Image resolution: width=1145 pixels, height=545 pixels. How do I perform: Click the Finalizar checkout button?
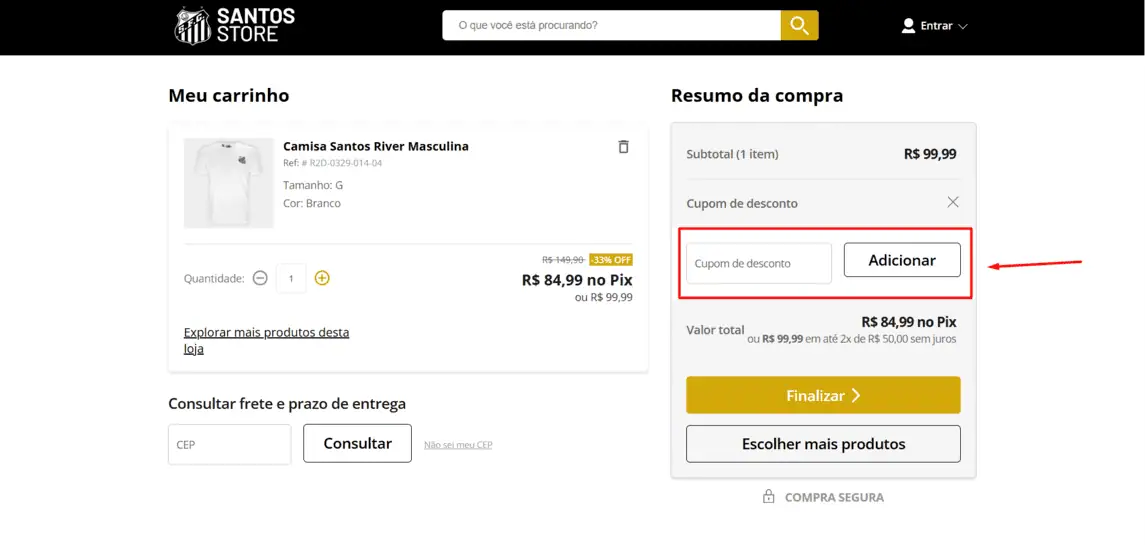pos(823,395)
